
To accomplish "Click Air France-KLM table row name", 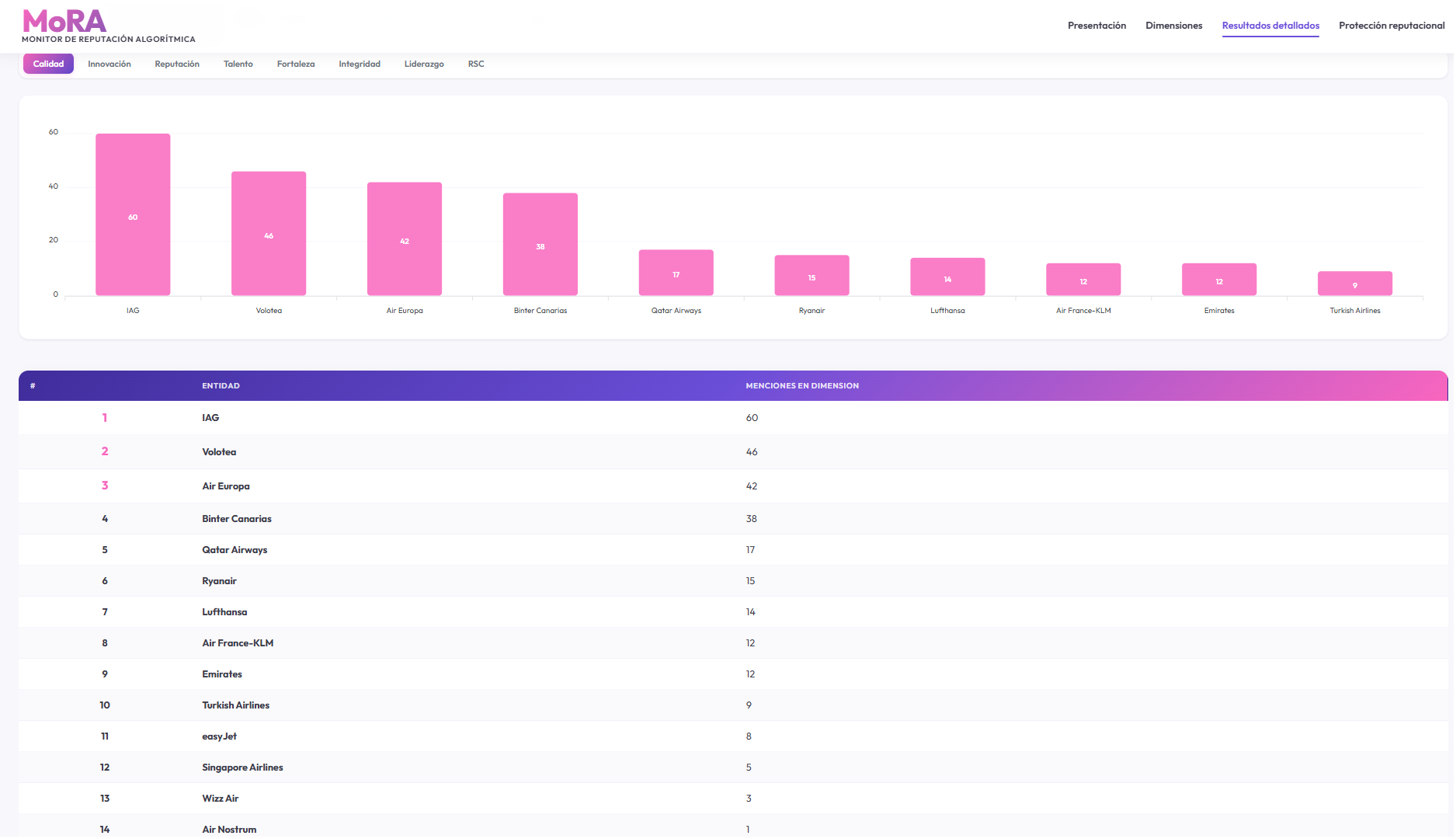I will tap(238, 643).
